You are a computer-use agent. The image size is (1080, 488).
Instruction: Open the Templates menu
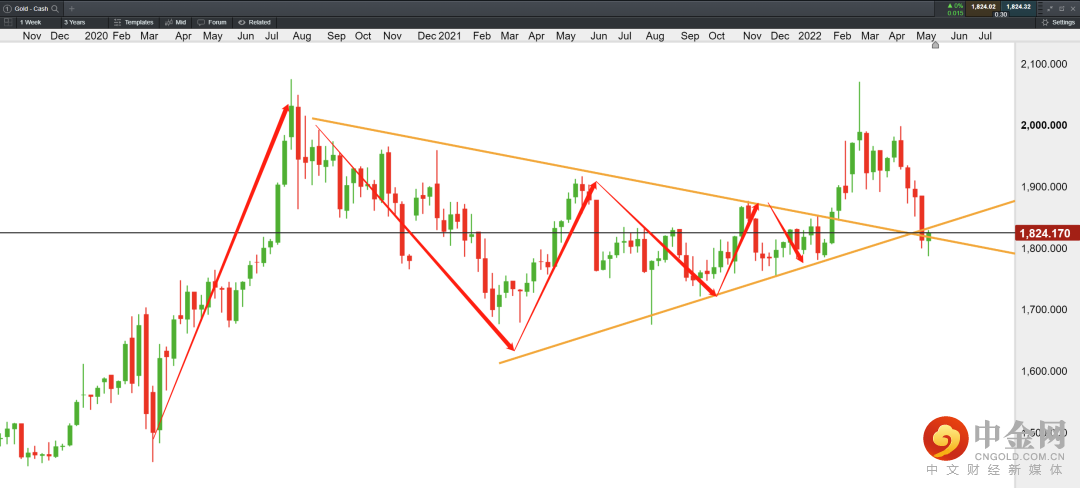[x=134, y=22]
